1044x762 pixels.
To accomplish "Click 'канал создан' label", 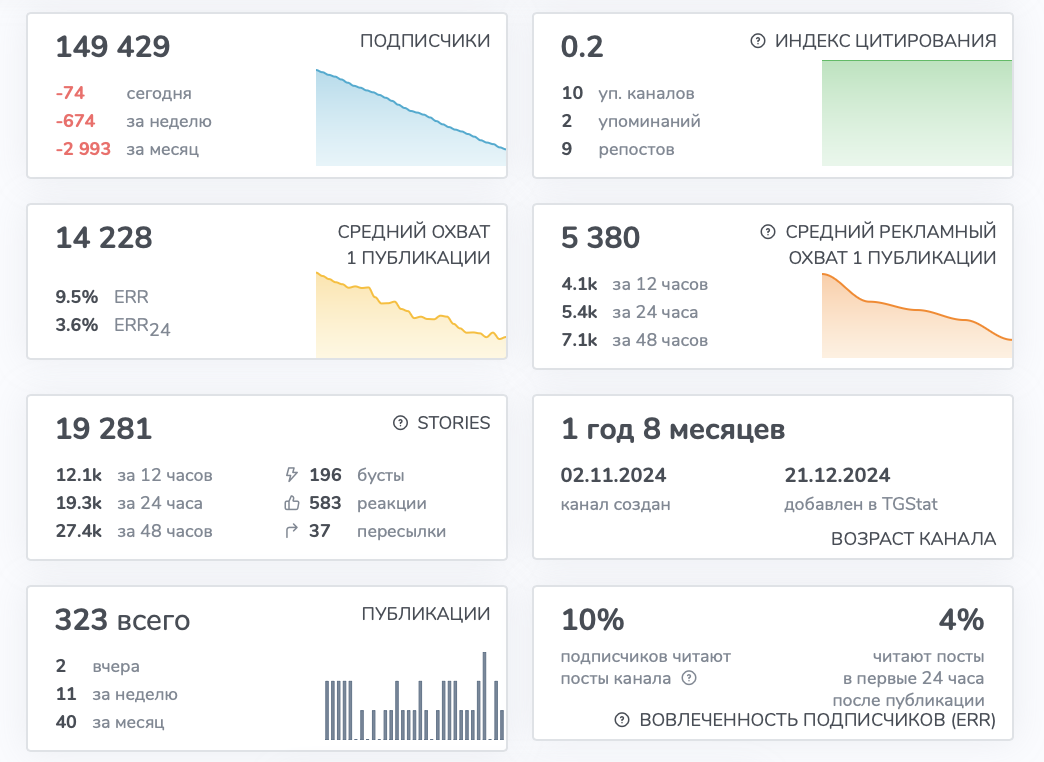I will click(615, 504).
